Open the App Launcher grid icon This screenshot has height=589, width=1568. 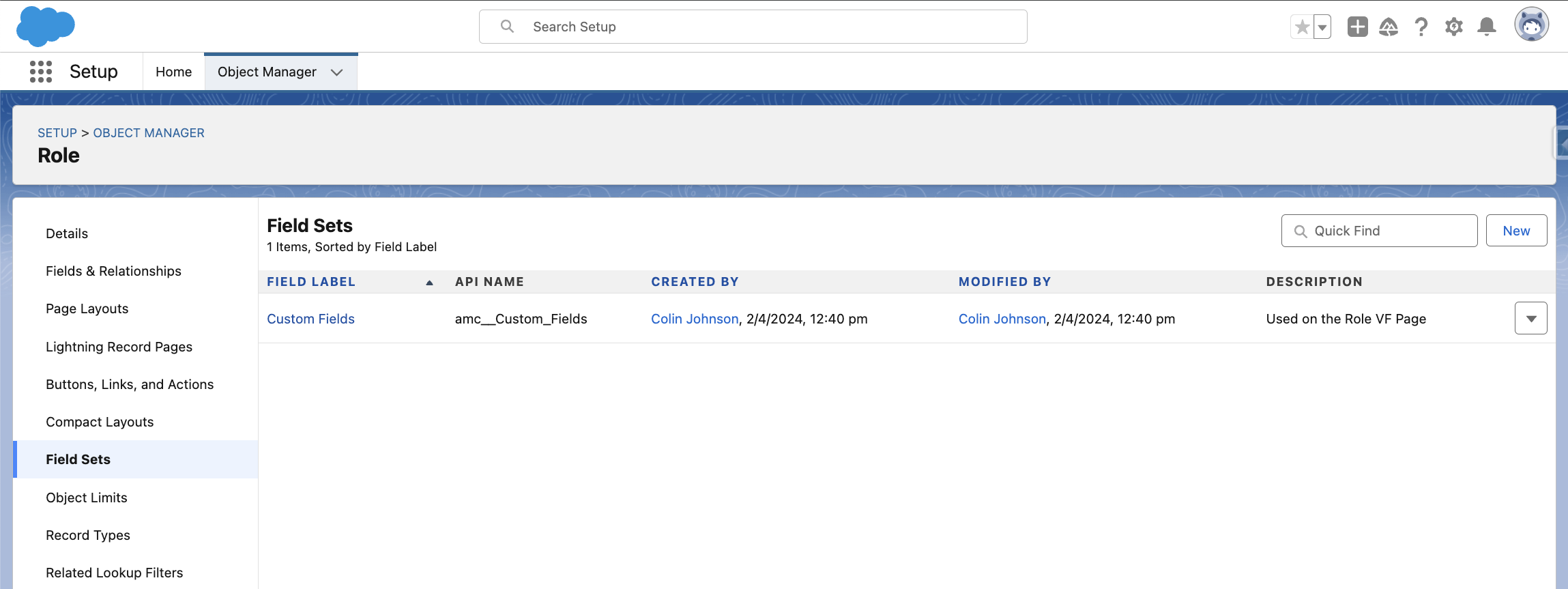(41, 72)
